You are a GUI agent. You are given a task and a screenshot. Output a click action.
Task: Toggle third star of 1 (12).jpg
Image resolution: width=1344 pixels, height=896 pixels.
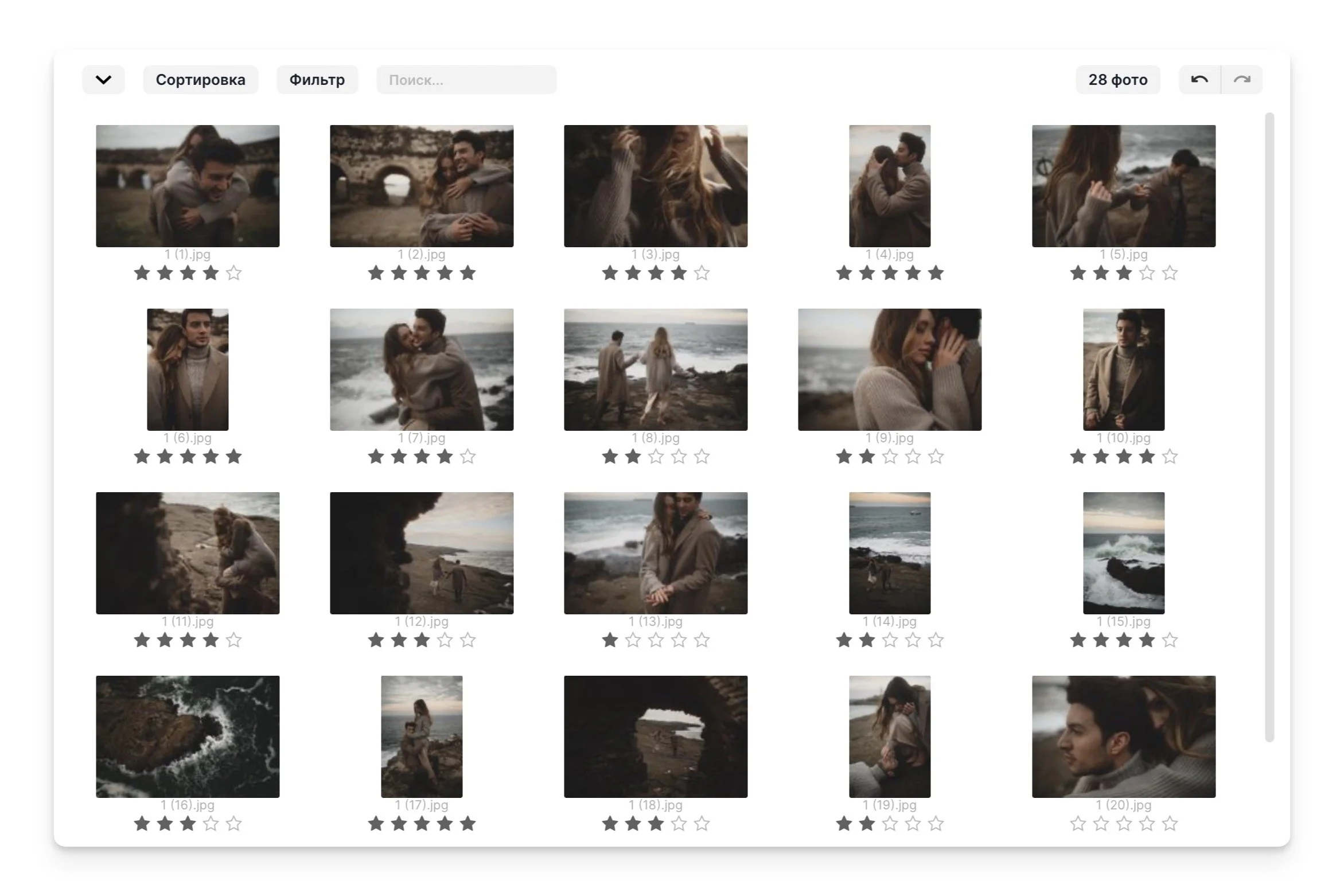point(422,640)
